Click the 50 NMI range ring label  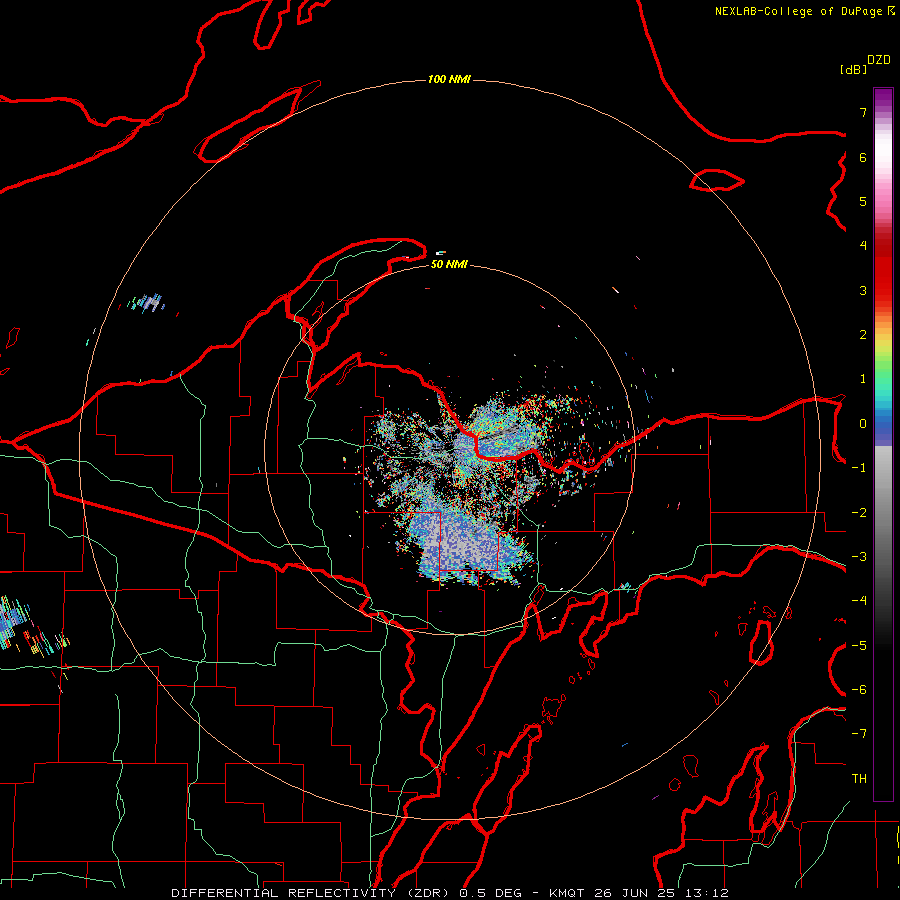coord(449,264)
